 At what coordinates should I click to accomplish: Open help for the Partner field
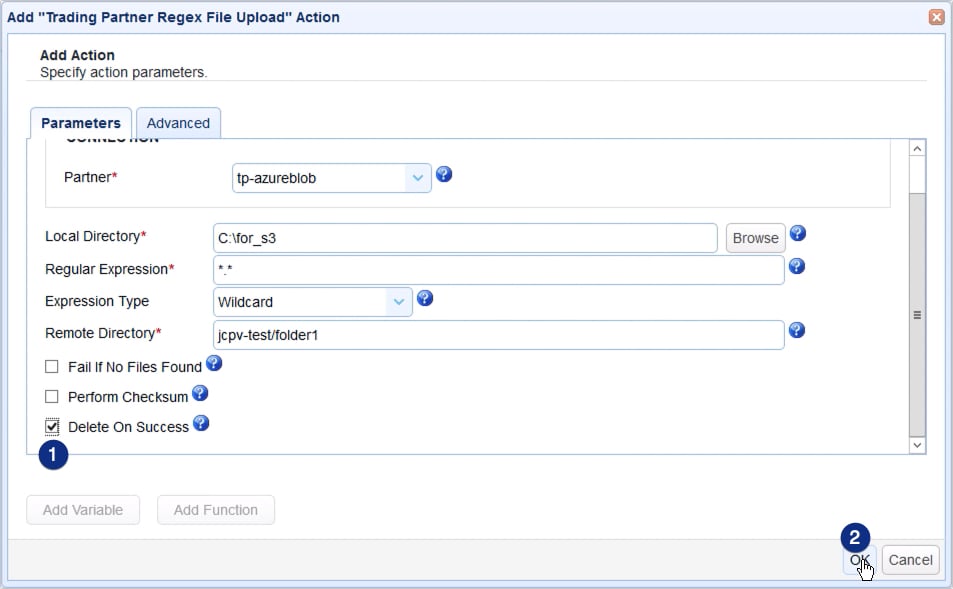tap(443, 174)
